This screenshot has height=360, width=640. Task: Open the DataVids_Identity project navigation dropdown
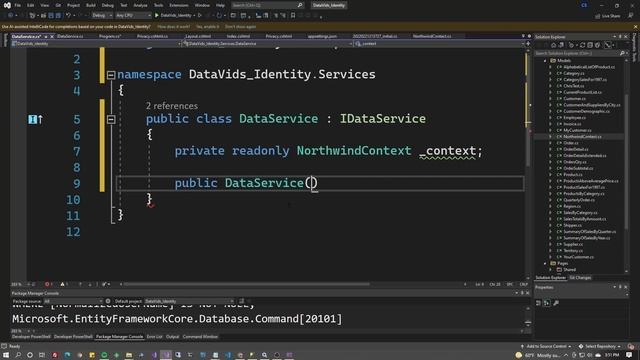(96, 44)
